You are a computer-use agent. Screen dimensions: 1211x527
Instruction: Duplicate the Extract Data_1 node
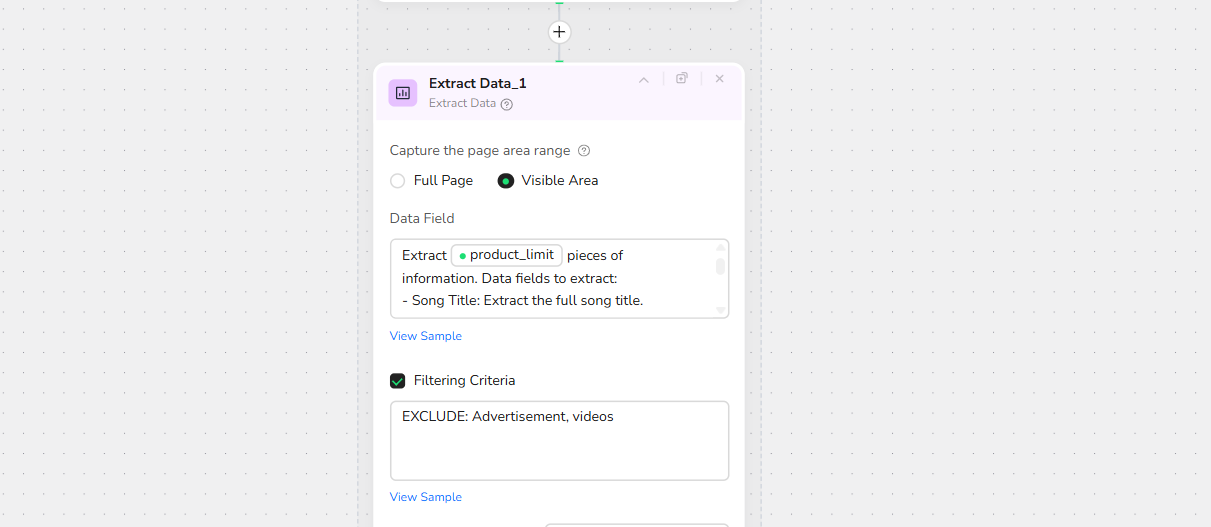(x=682, y=78)
